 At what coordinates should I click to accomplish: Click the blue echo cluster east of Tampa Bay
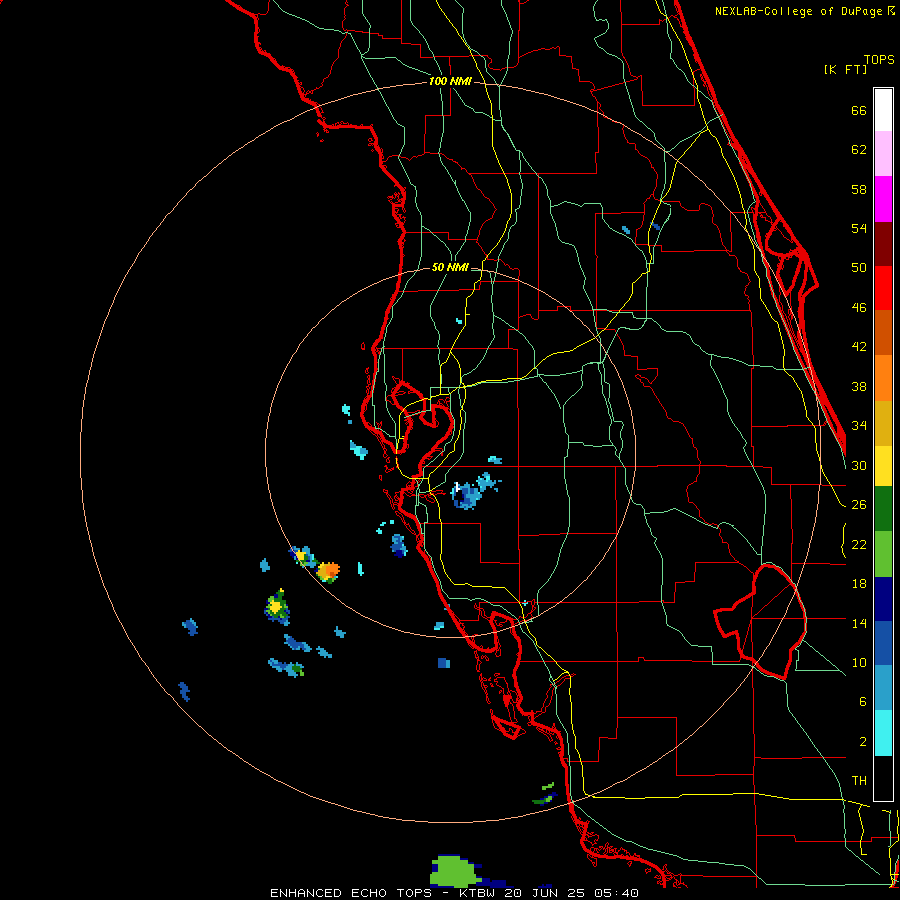pyautogui.click(x=466, y=496)
